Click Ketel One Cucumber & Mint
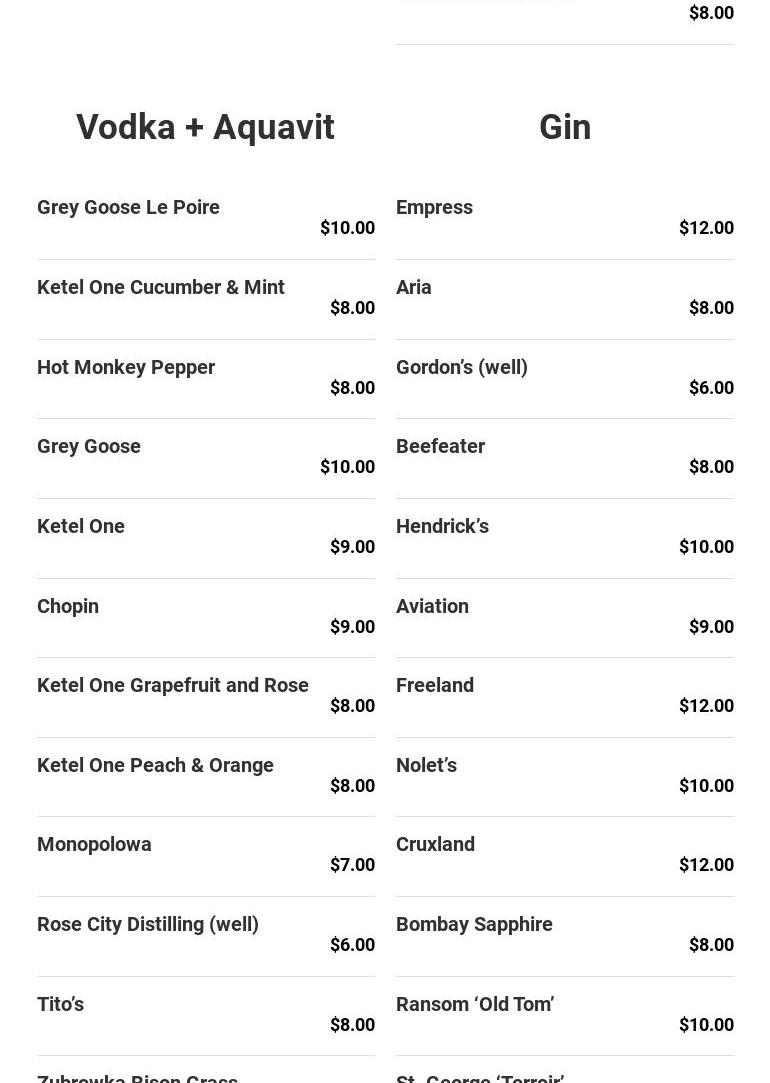 (160, 287)
